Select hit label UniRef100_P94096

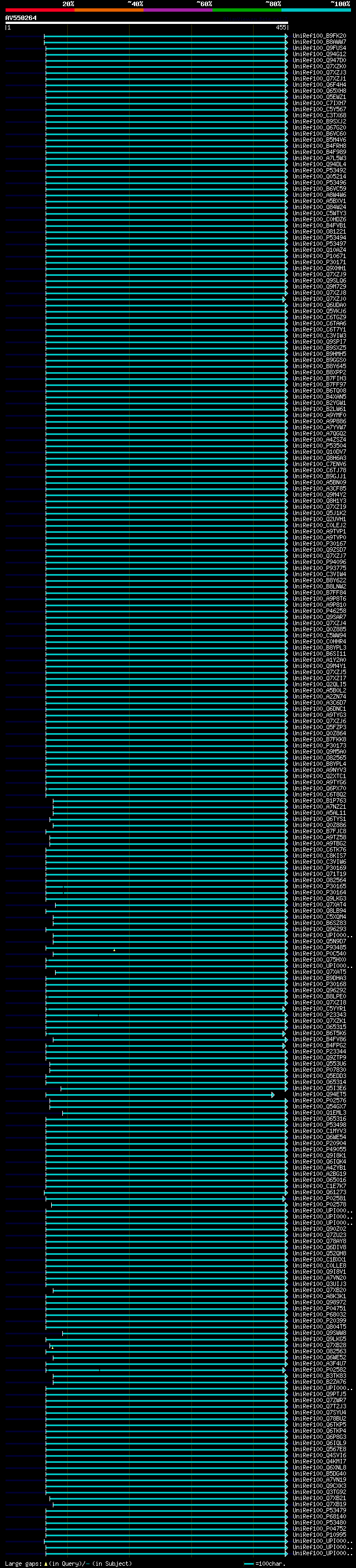click(319, 562)
